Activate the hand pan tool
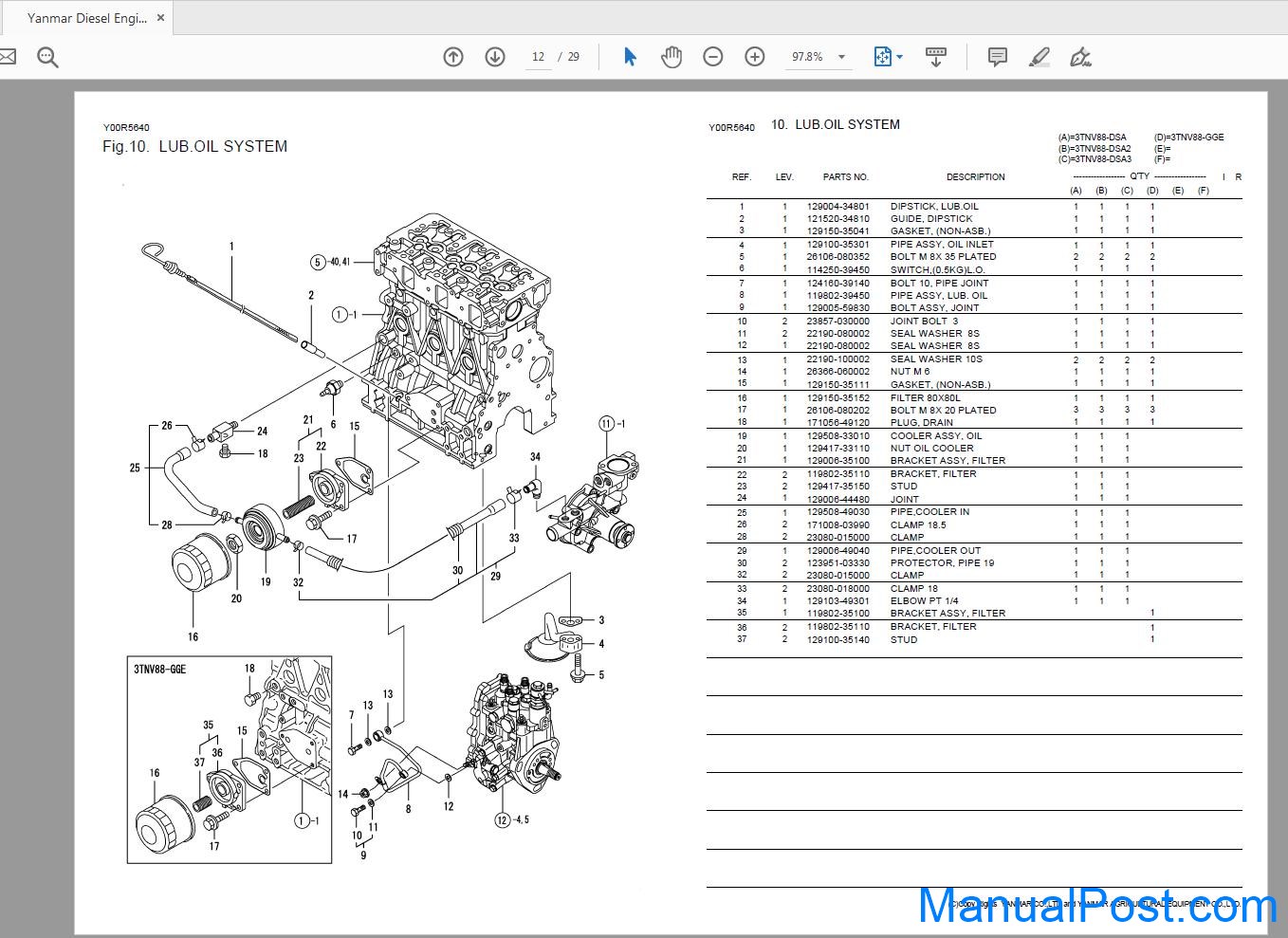This screenshot has width=1288, height=938. [x=672, y=57]
